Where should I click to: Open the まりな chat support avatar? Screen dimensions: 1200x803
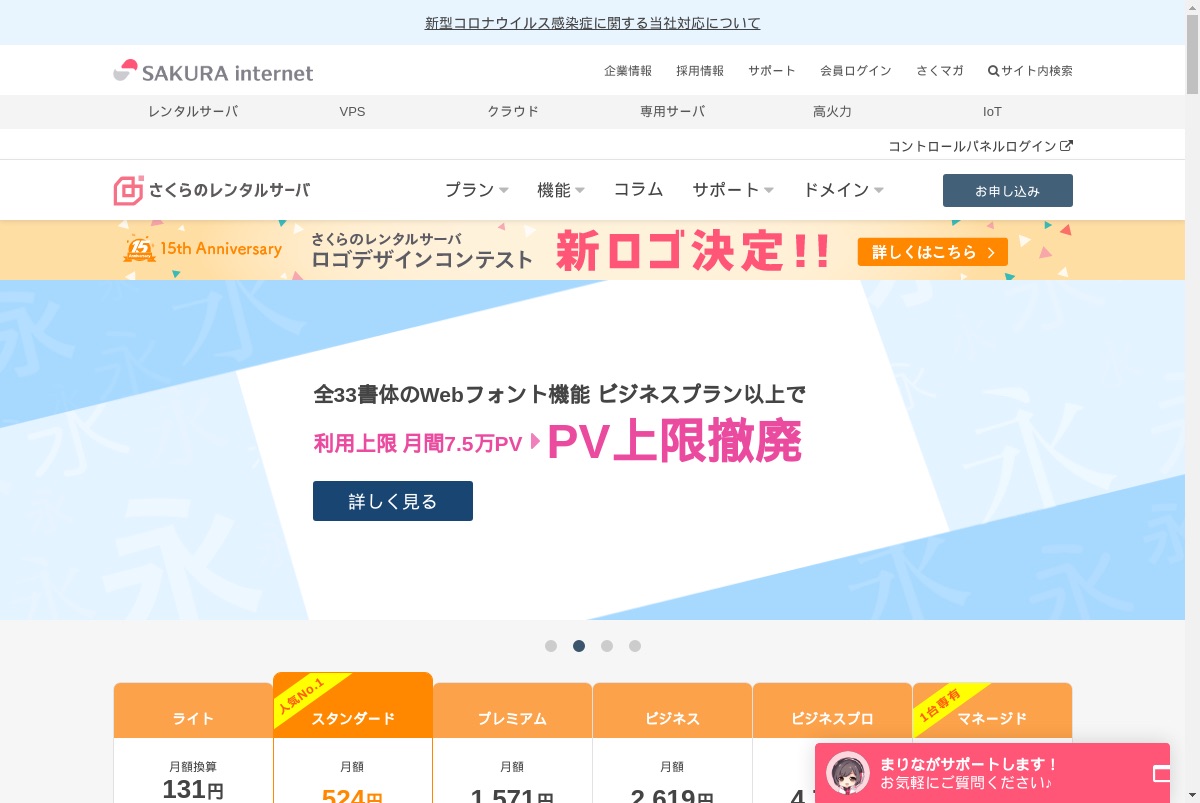[847, 773]
